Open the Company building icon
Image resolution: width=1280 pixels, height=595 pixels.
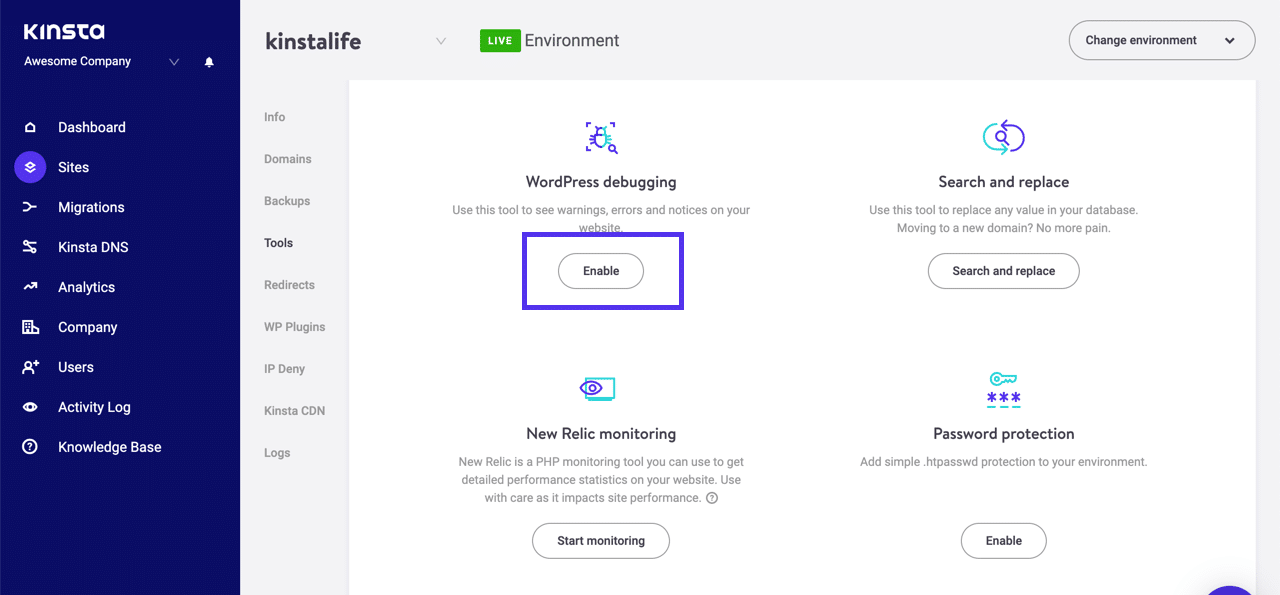pos(32,327)
